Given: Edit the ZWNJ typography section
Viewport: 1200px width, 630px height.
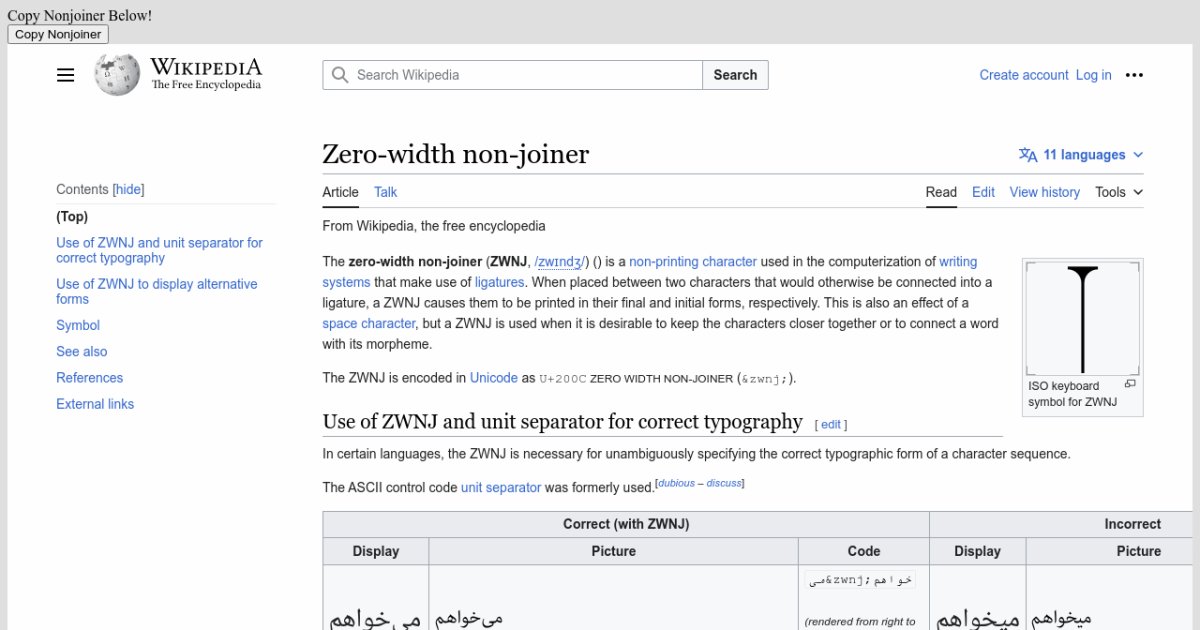Looking at the screenshot, I should pyautogui.click(x=830, y=424).
